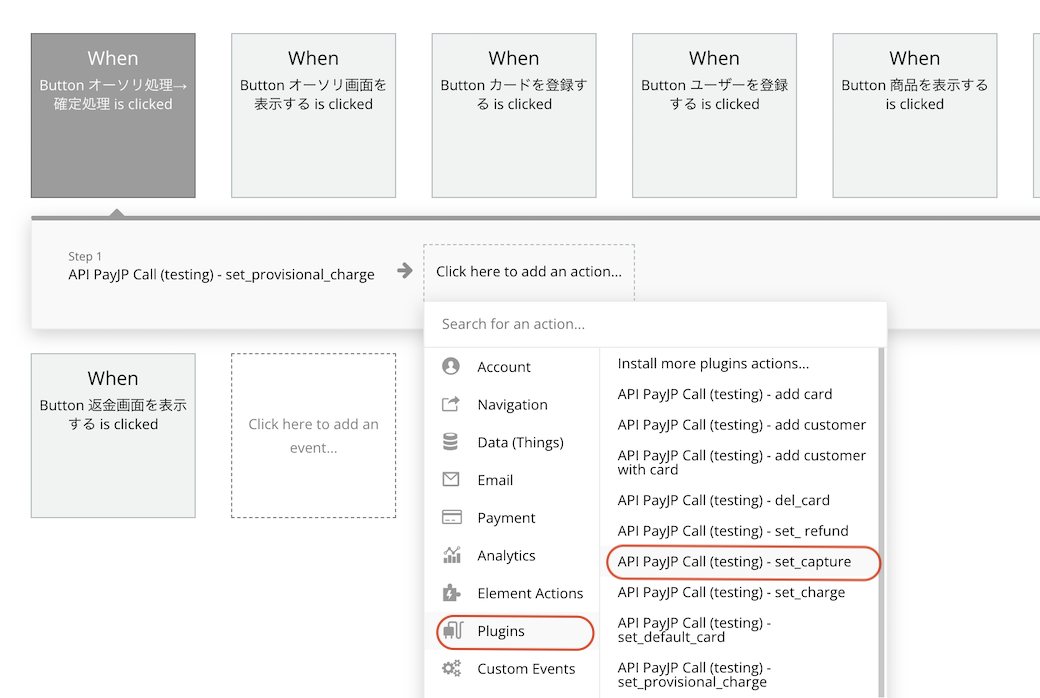Select PayJP add customer action

click(x=742, y=425)
